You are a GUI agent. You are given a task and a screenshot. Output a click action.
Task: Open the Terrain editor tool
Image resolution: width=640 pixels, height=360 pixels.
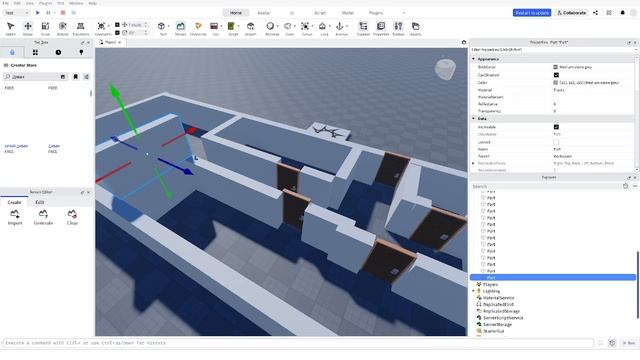pos(180,26)
